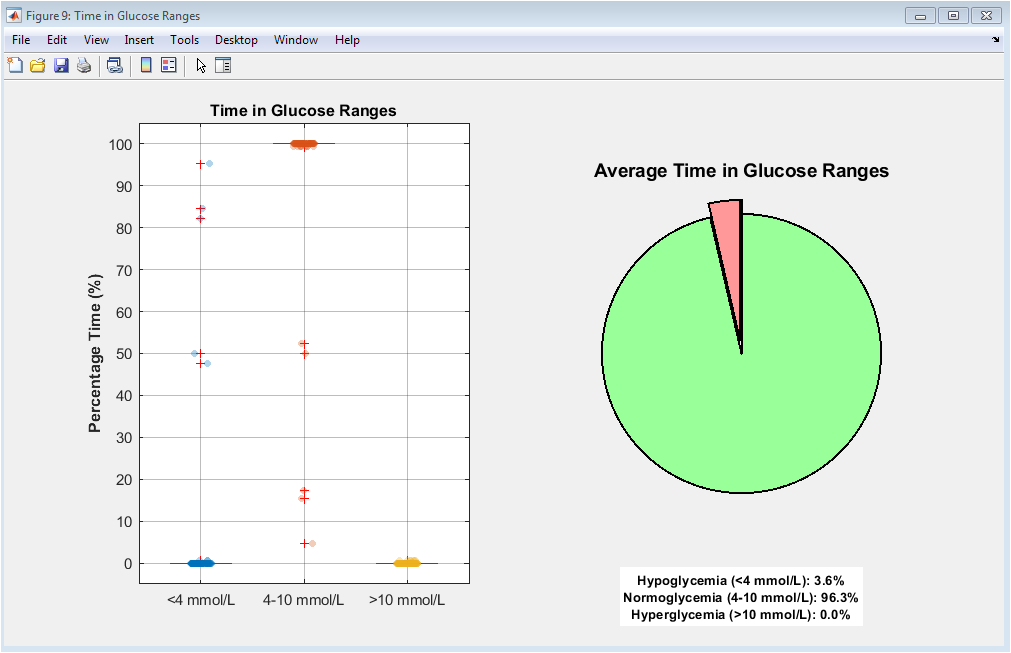Open the Edit menu
Image resolution: width=1011 pixels, height=653 pixels.
point(57,40)
